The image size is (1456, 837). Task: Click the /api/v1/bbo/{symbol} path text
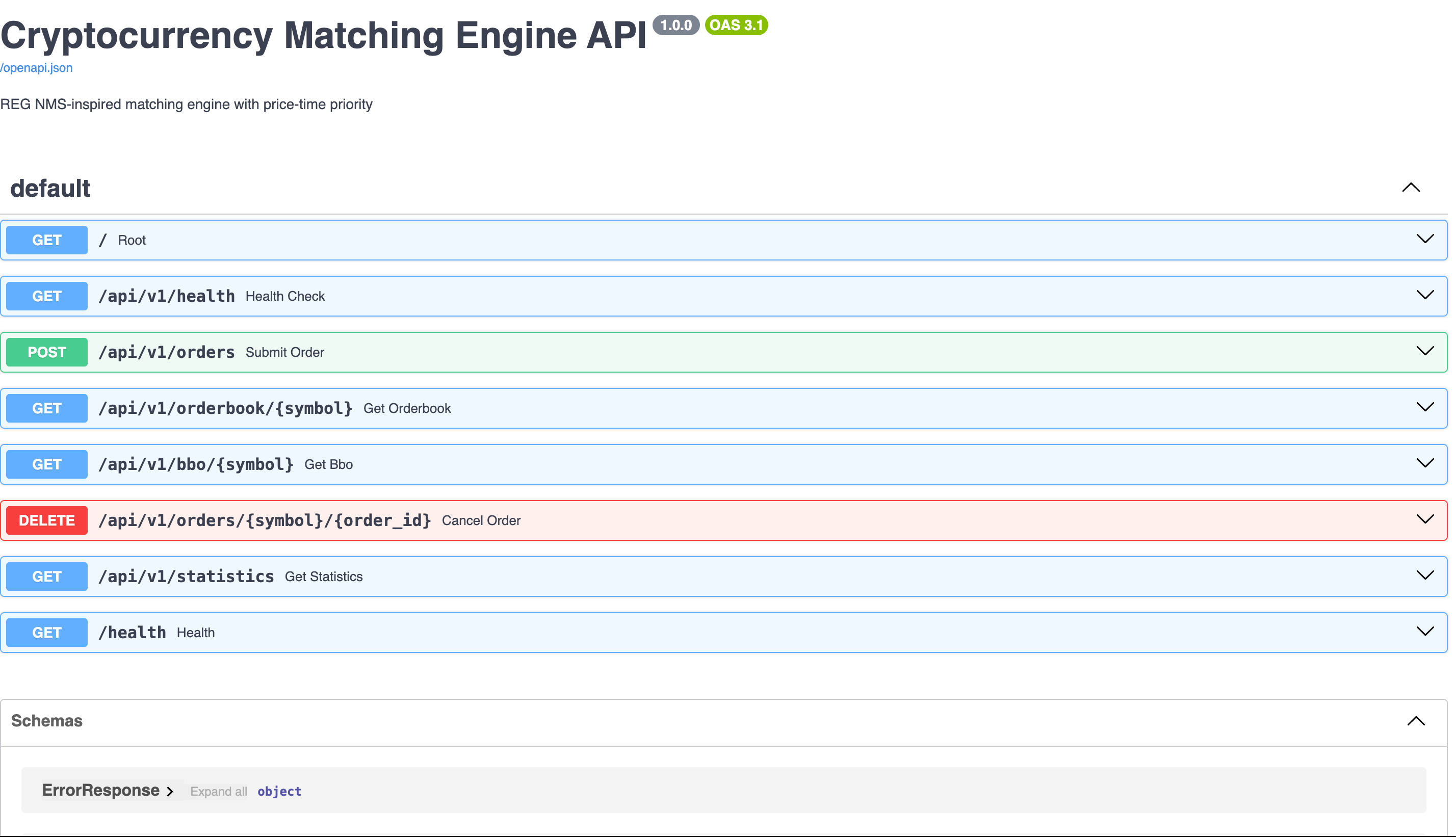pyautogui.click(x=196, y=464)
